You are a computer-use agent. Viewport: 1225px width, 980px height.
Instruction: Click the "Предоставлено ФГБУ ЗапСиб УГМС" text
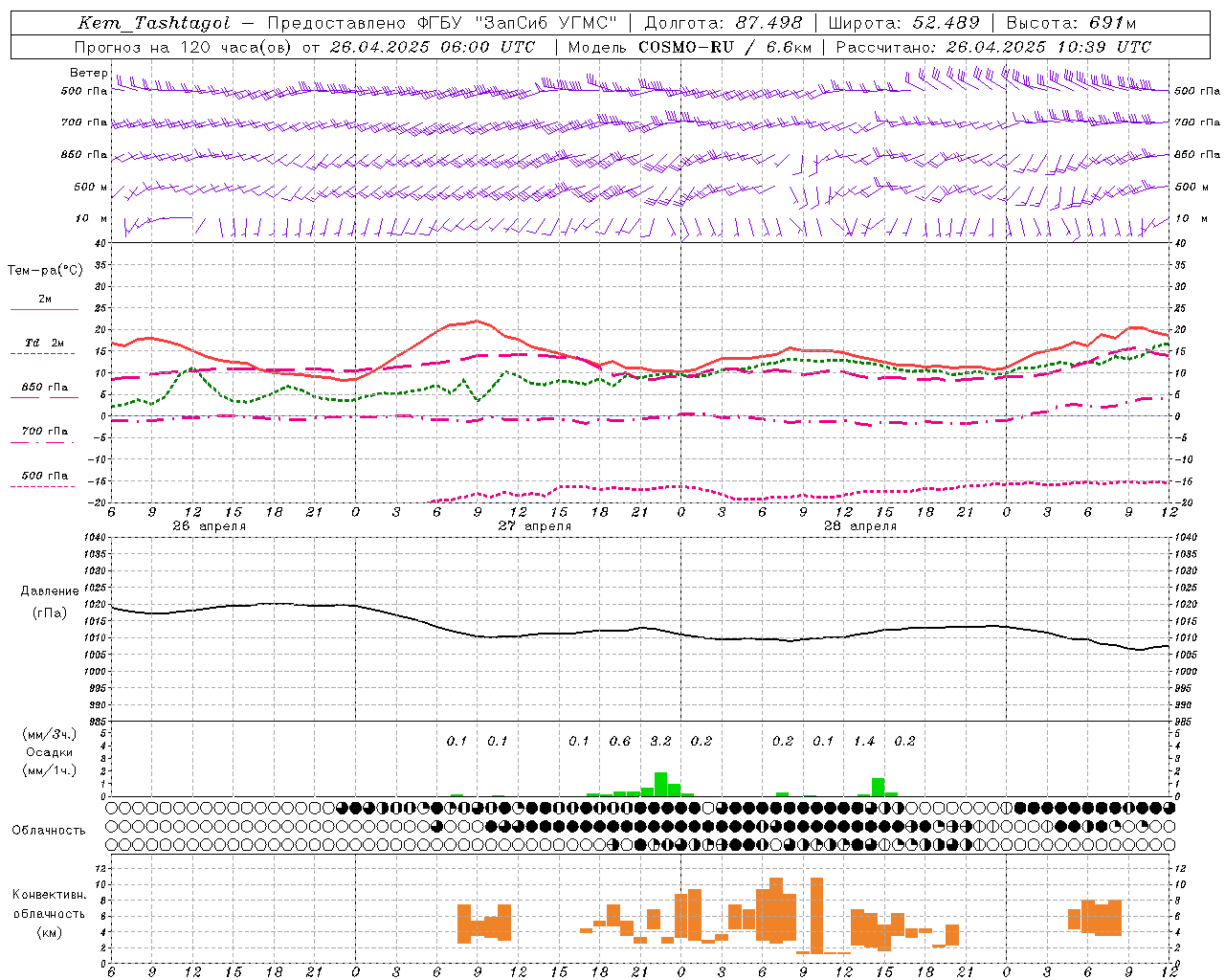[x=443, y=23]
